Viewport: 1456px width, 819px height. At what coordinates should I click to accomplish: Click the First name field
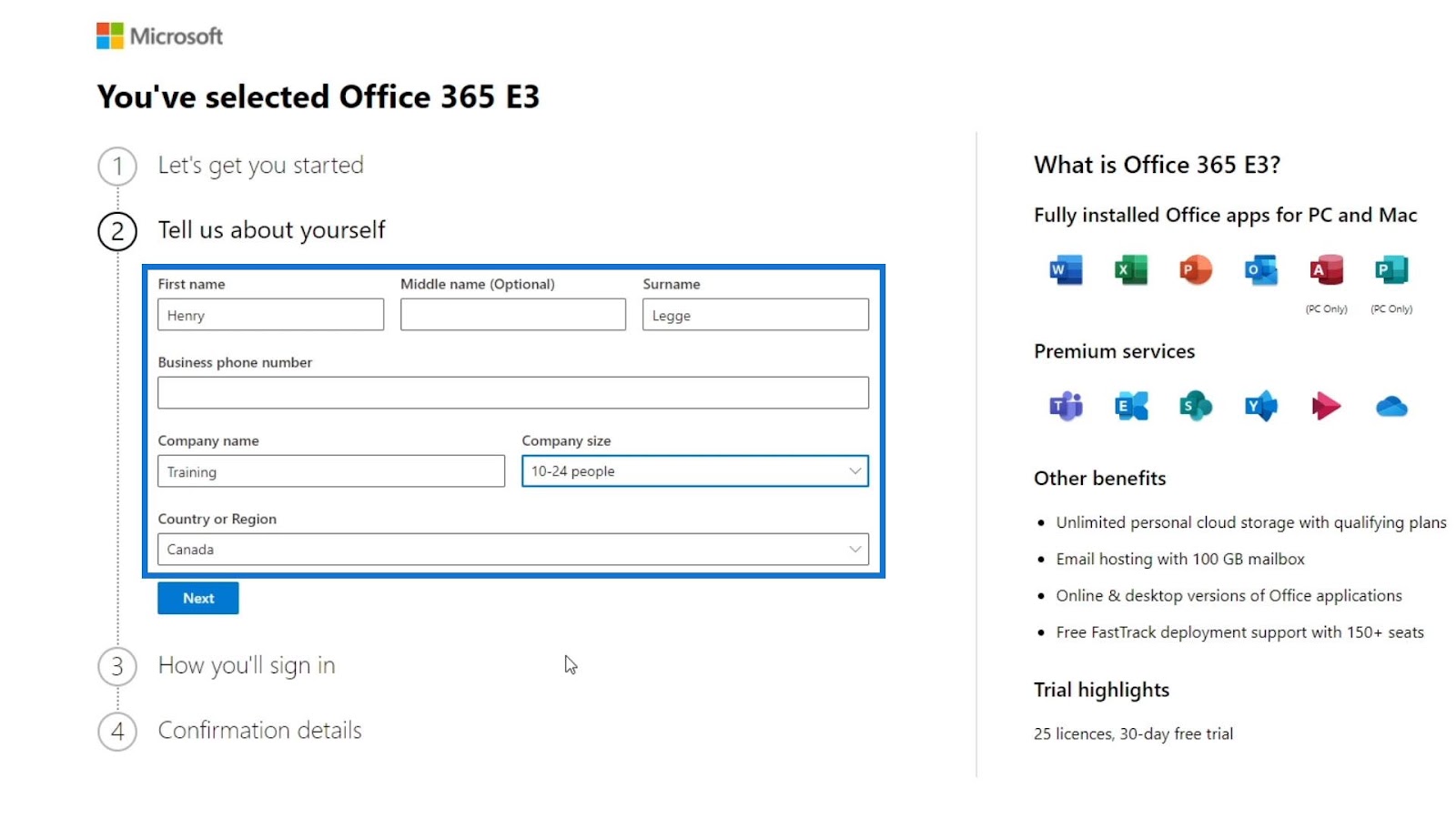pos(271,315)
